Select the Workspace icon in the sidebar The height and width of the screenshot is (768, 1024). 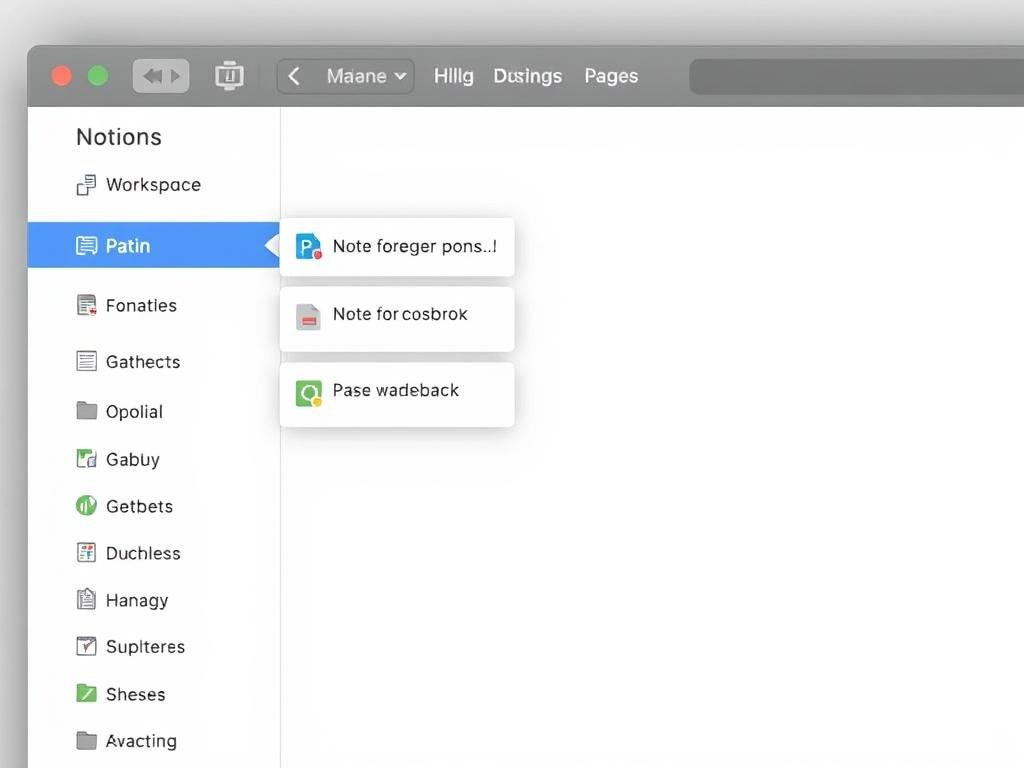(x=84, y=184)
